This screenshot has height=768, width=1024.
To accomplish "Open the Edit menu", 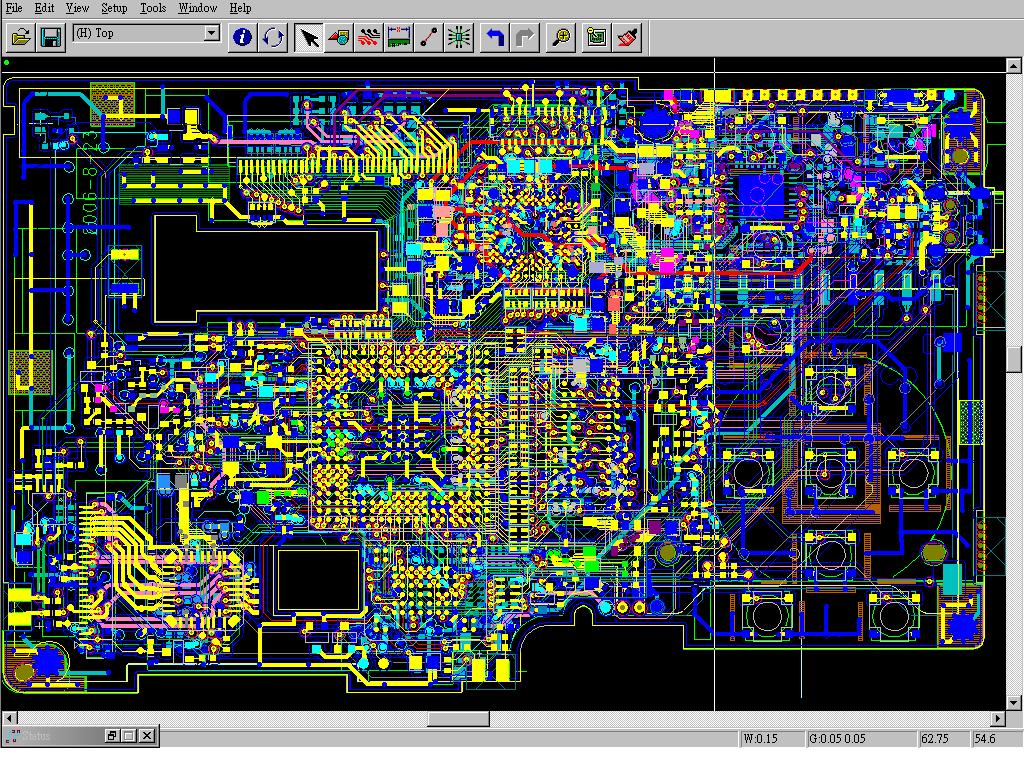I will [44, 8].
